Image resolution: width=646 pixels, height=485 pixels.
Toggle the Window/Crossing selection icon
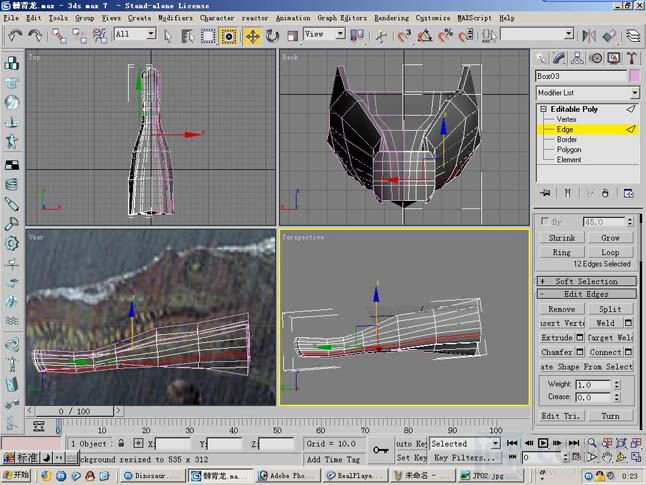point(228,36)
